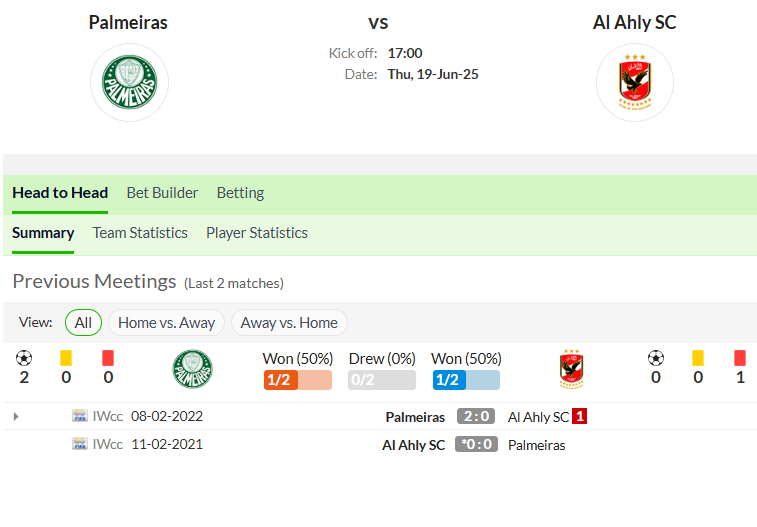Open the Team Statistics sub-tab

point(140,233)
